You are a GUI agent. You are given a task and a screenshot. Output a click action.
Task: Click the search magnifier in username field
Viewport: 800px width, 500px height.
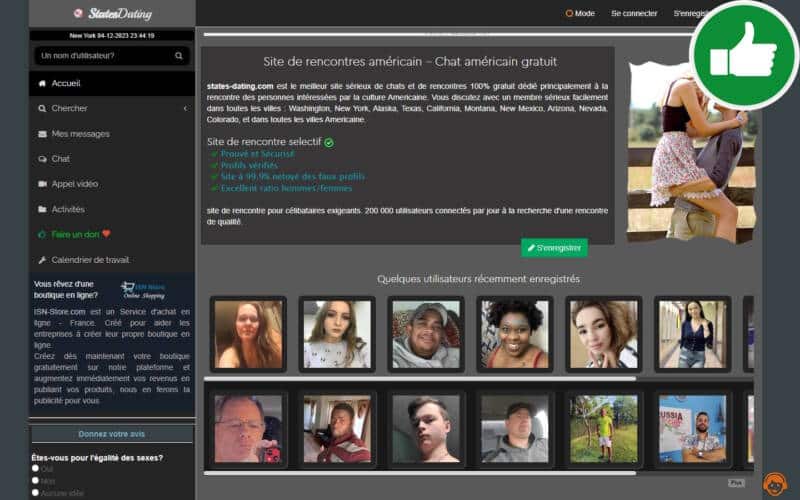click(x=179, y=56)
